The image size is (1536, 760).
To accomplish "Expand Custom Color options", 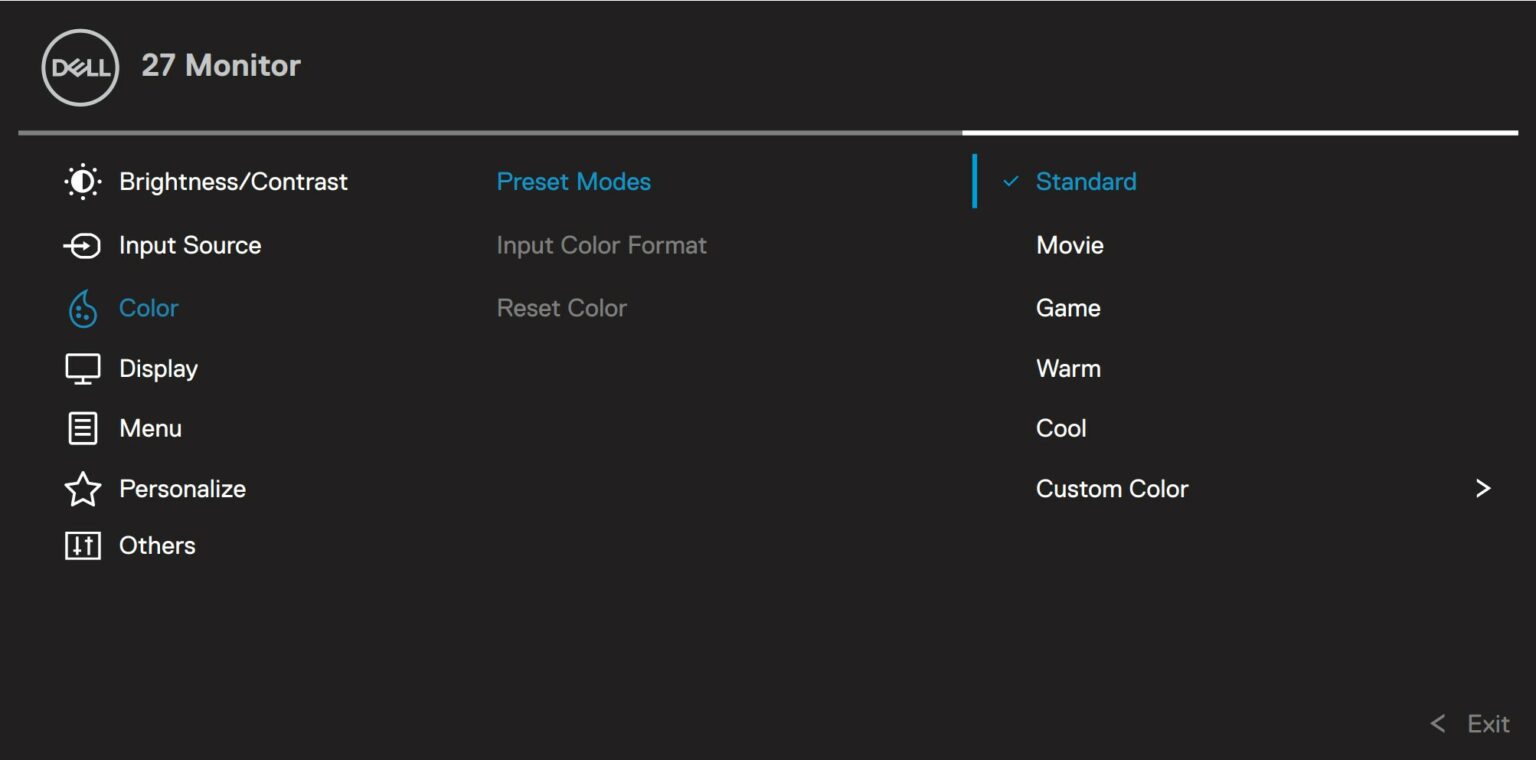I will tap(1112, 488).
